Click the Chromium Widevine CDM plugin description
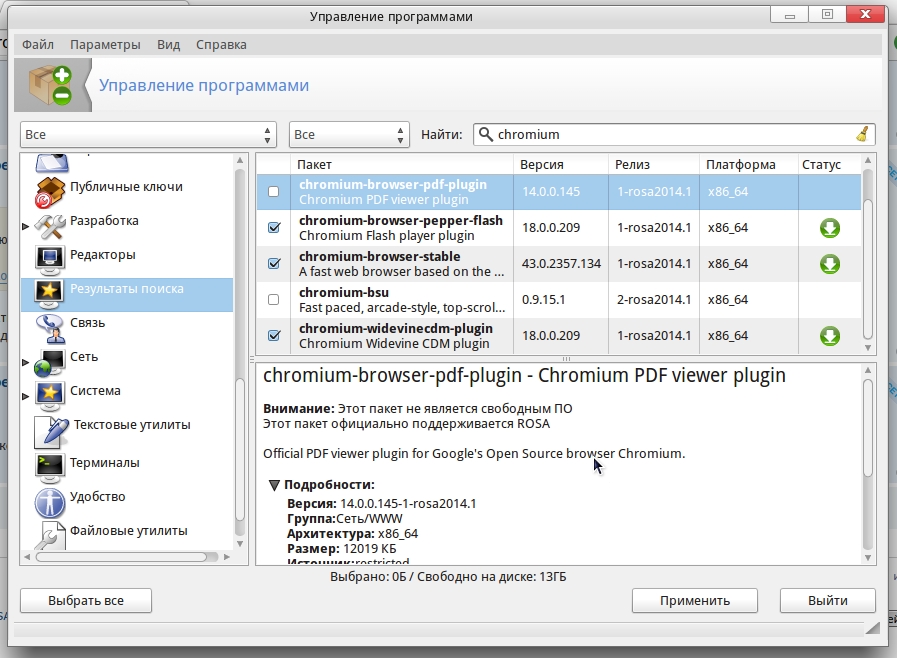 pyautogui.click(x=394, y=343)
